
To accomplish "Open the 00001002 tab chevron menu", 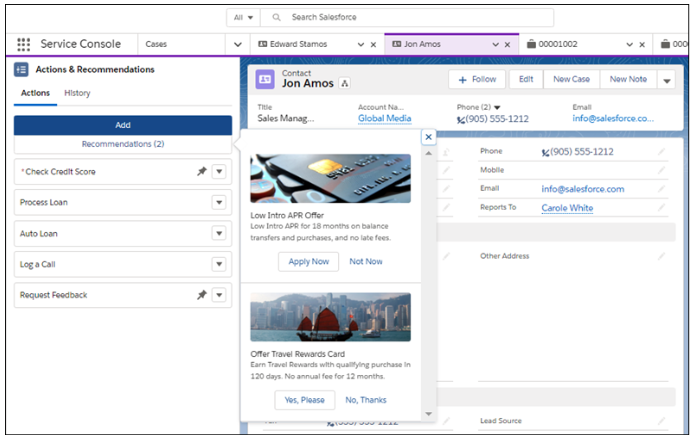I will point(629,44).
